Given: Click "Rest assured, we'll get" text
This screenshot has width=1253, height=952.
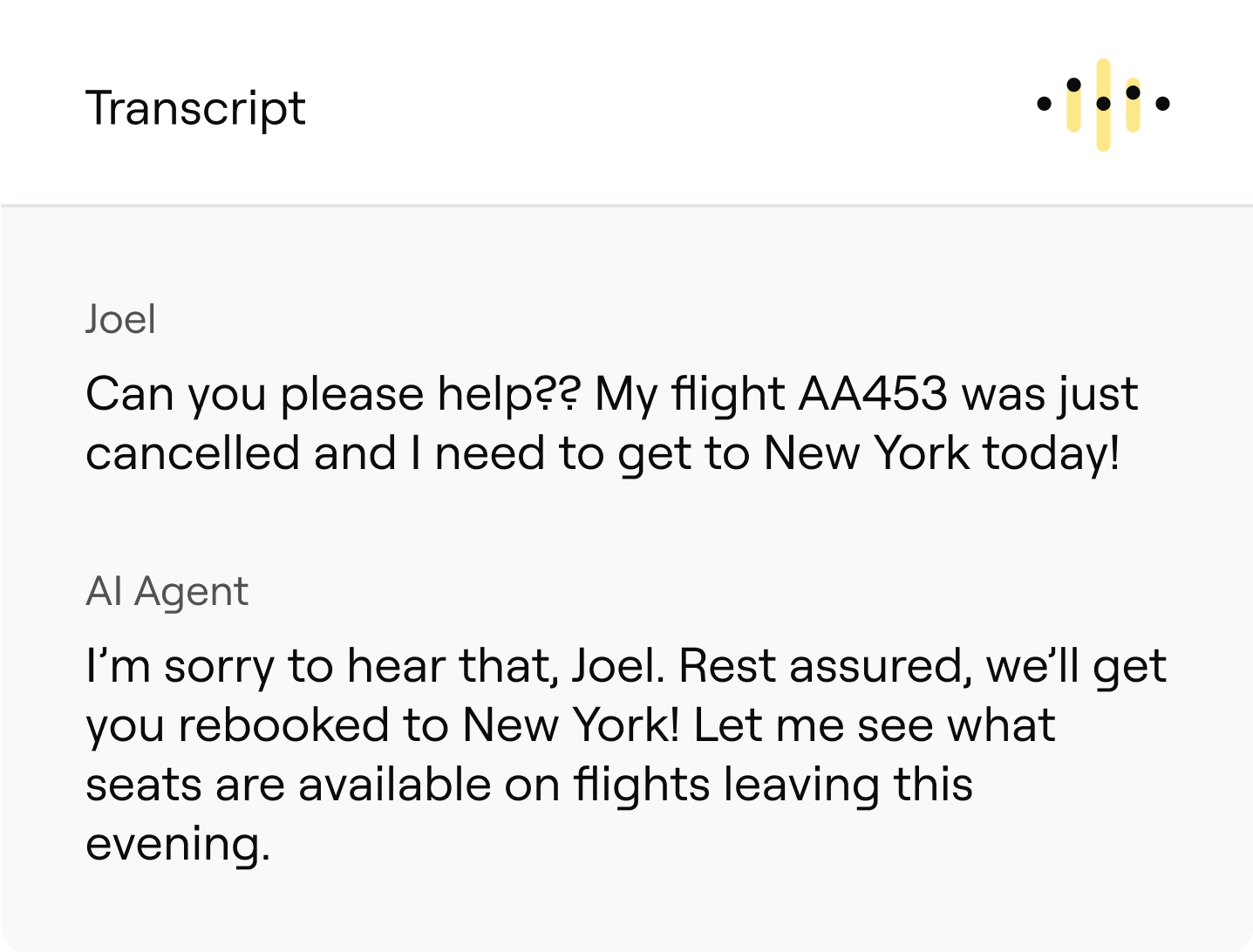Looking at the screenshot, I should tap(923, 667).
